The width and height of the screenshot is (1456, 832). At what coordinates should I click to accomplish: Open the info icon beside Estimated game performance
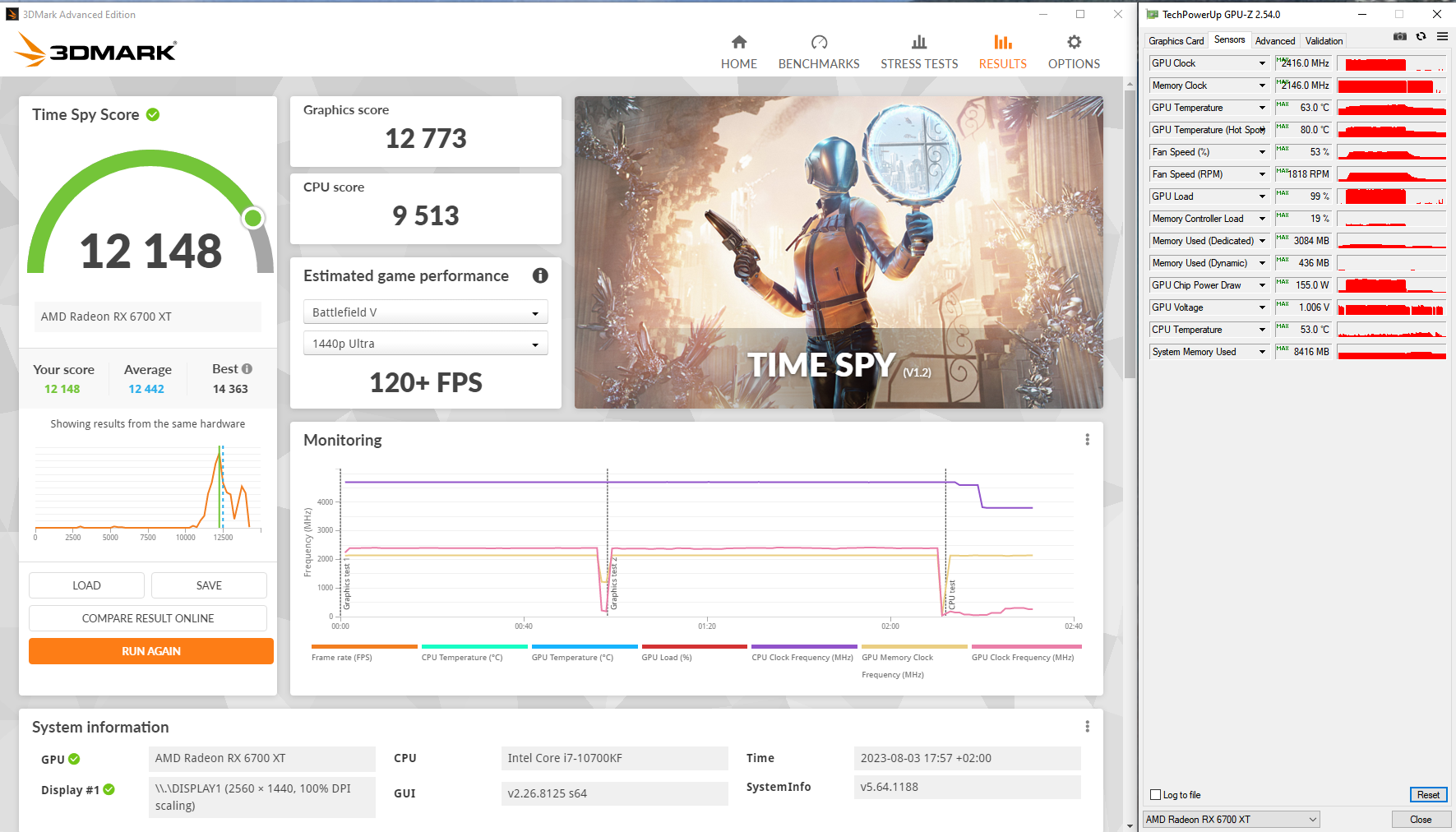(x=540, y=276)
